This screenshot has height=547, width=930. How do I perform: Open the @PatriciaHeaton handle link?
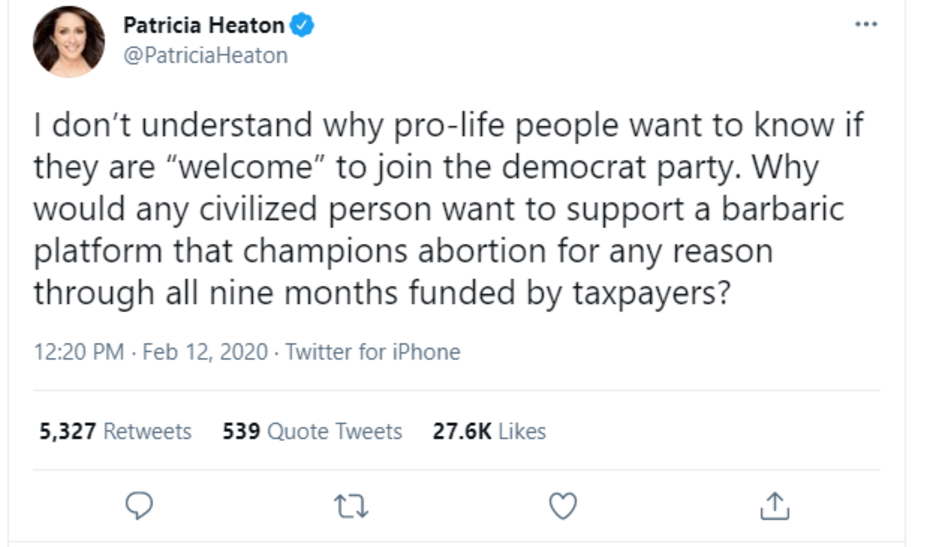tap(205, 55)
